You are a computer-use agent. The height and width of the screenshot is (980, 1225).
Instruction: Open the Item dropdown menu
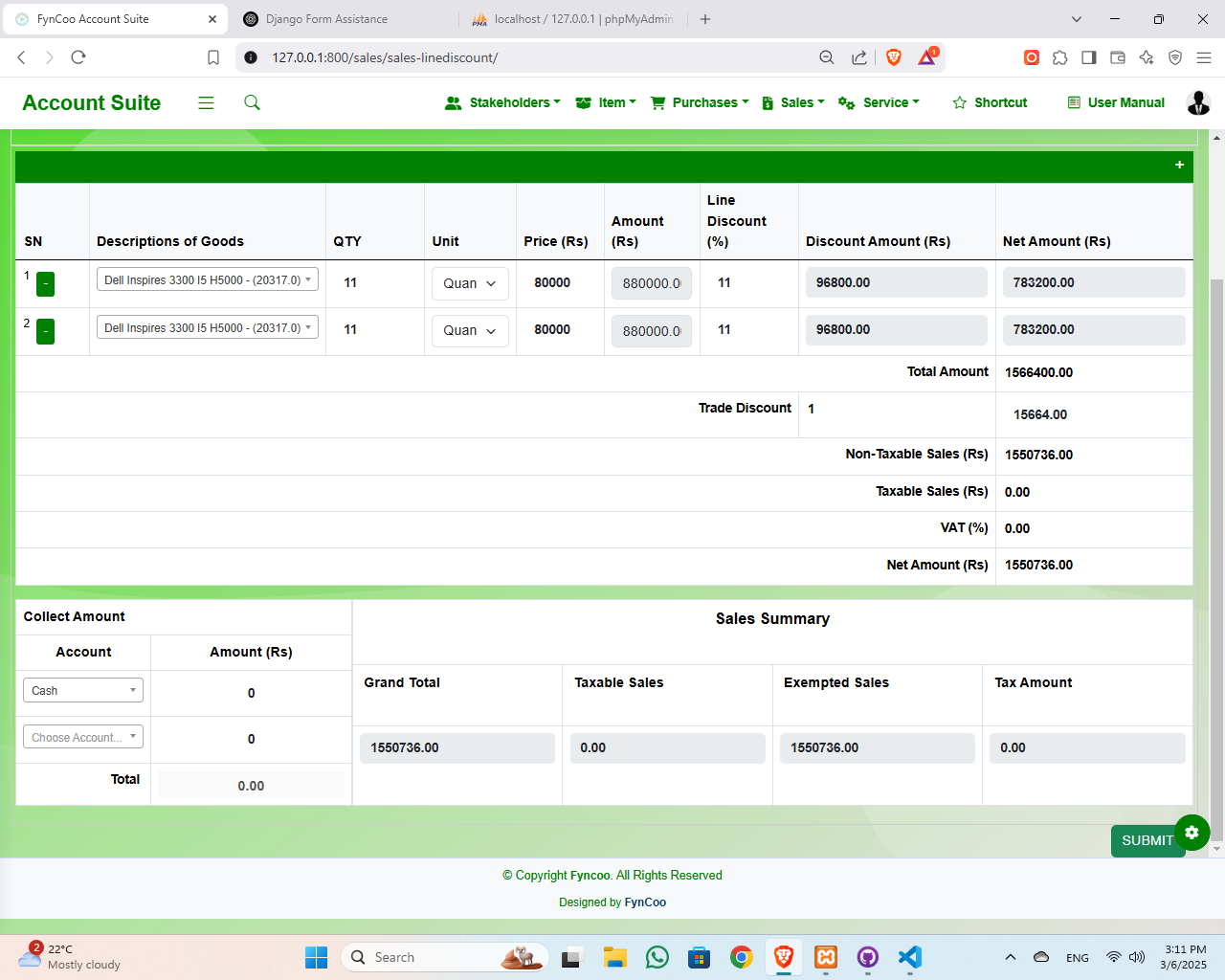(x=605, y=102)
